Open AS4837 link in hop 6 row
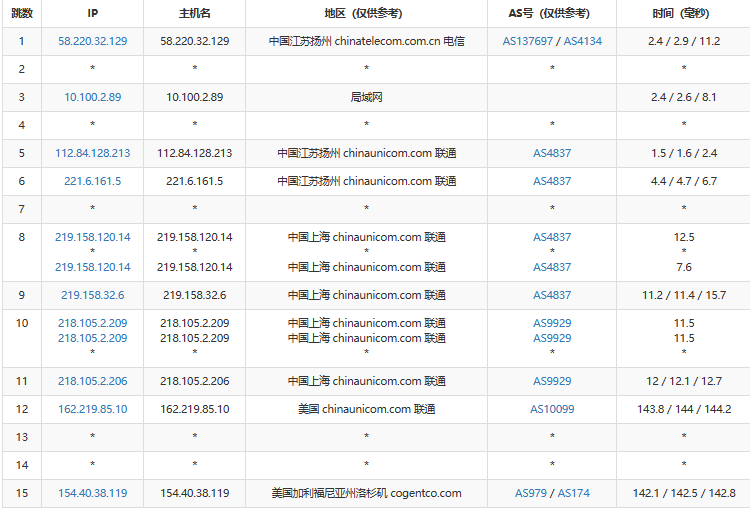The width and height of the screenshot is (750, 512). (552, 181)
